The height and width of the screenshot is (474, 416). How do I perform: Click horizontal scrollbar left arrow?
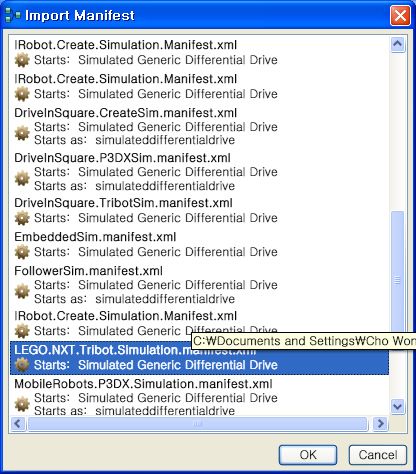(x=18, y=424)
